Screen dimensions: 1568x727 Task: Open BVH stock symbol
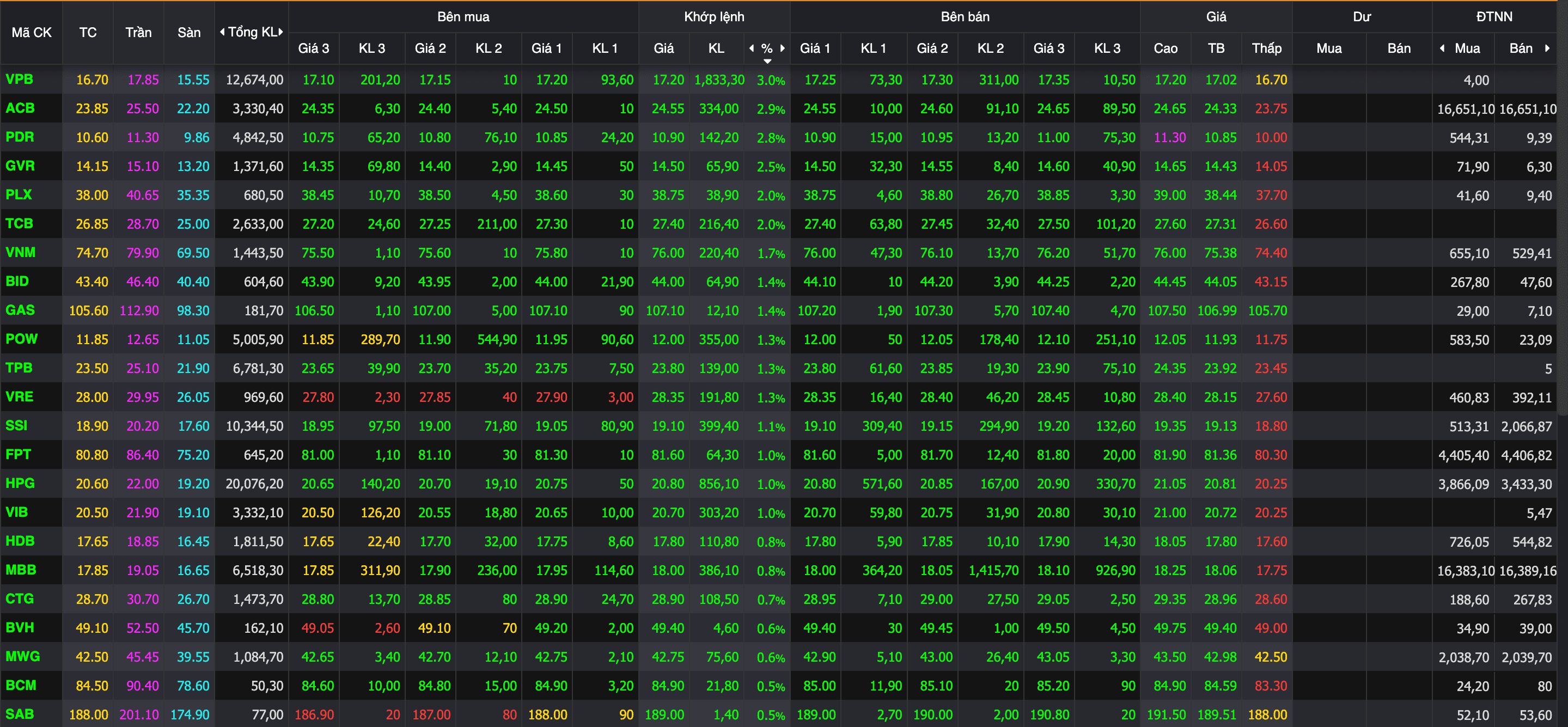[x=20, y=627]
